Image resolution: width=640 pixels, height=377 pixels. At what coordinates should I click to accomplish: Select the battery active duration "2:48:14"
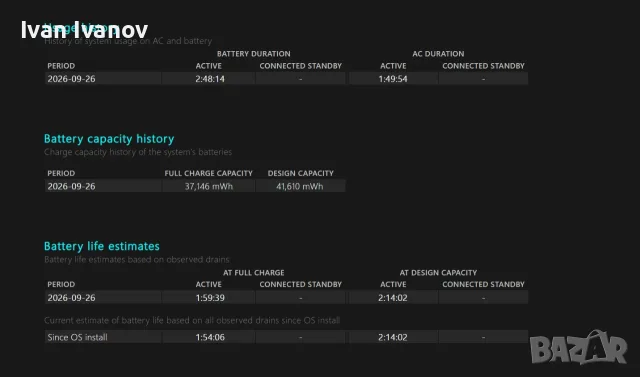coord(210,79)
